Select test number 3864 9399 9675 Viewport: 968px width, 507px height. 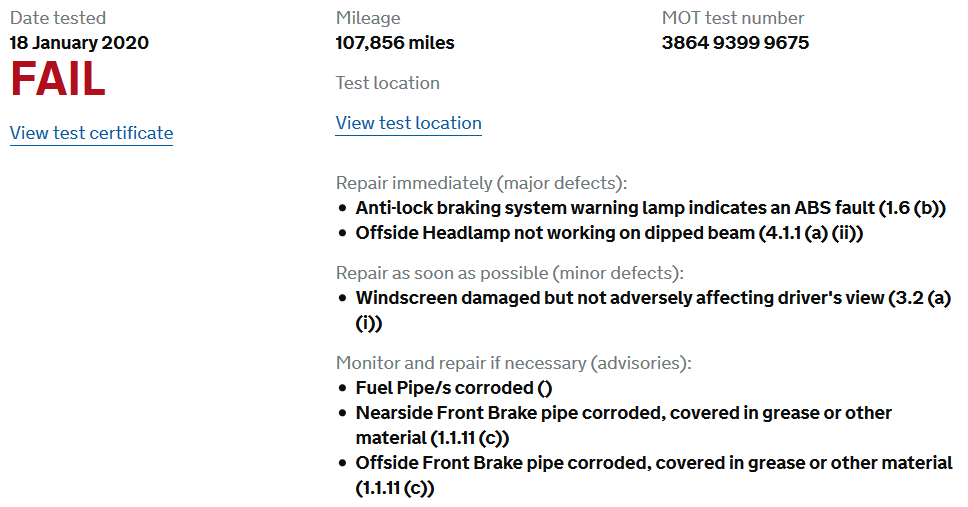[735, 43]
